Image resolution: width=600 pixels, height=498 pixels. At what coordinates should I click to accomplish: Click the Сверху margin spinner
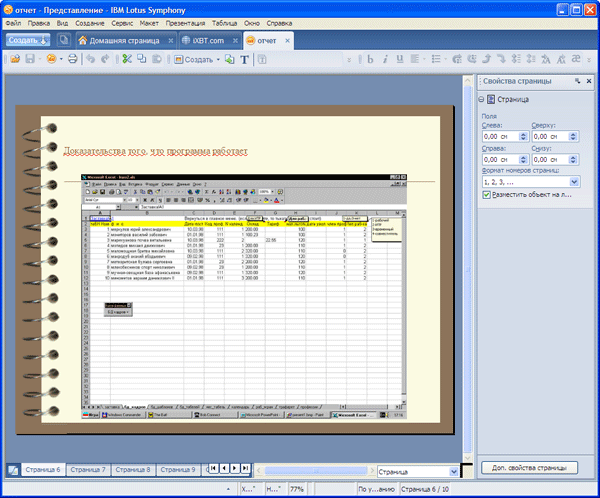(573, 137)
